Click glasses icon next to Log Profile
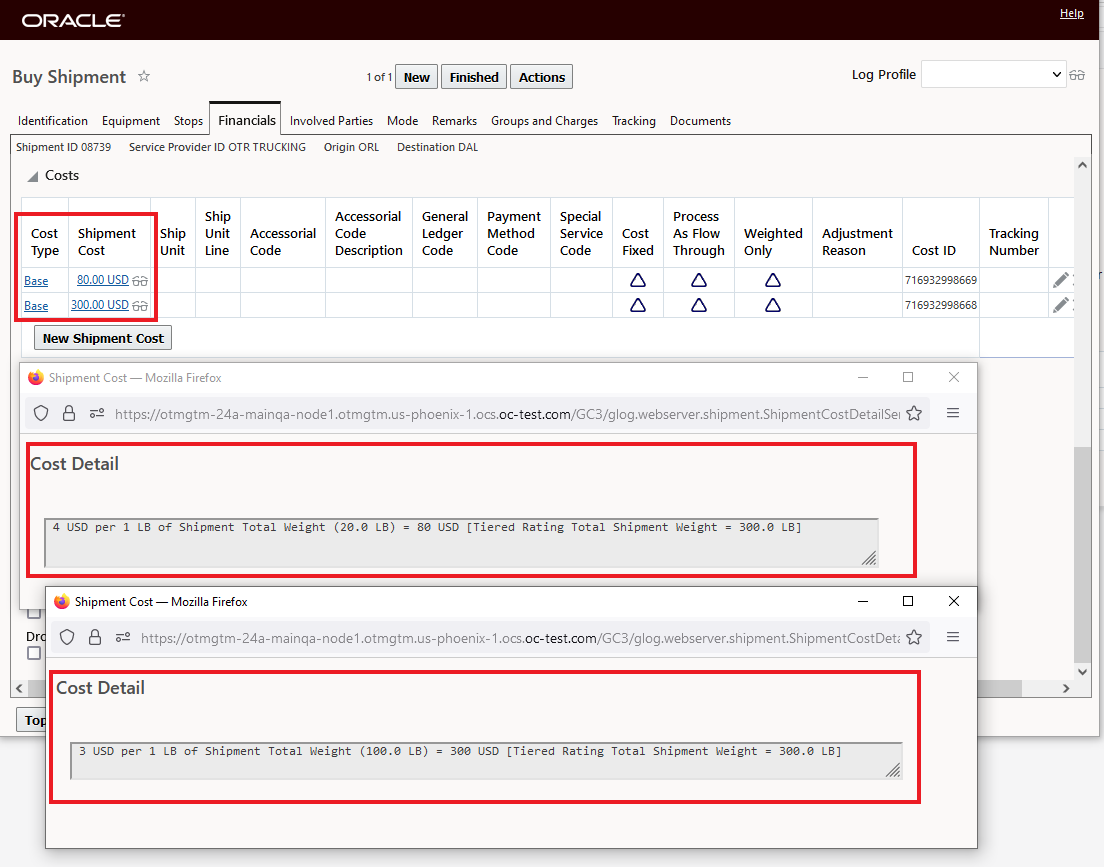1104x867 pixels. (x=1077, y=75)
